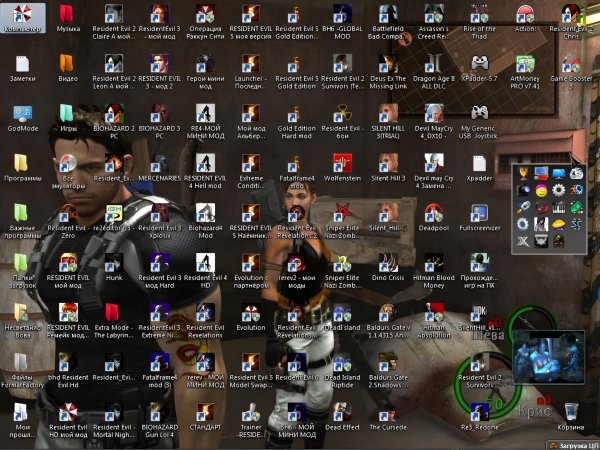
Task: Launch Dino Crisis shortcut
Action: tap(388, 267)
